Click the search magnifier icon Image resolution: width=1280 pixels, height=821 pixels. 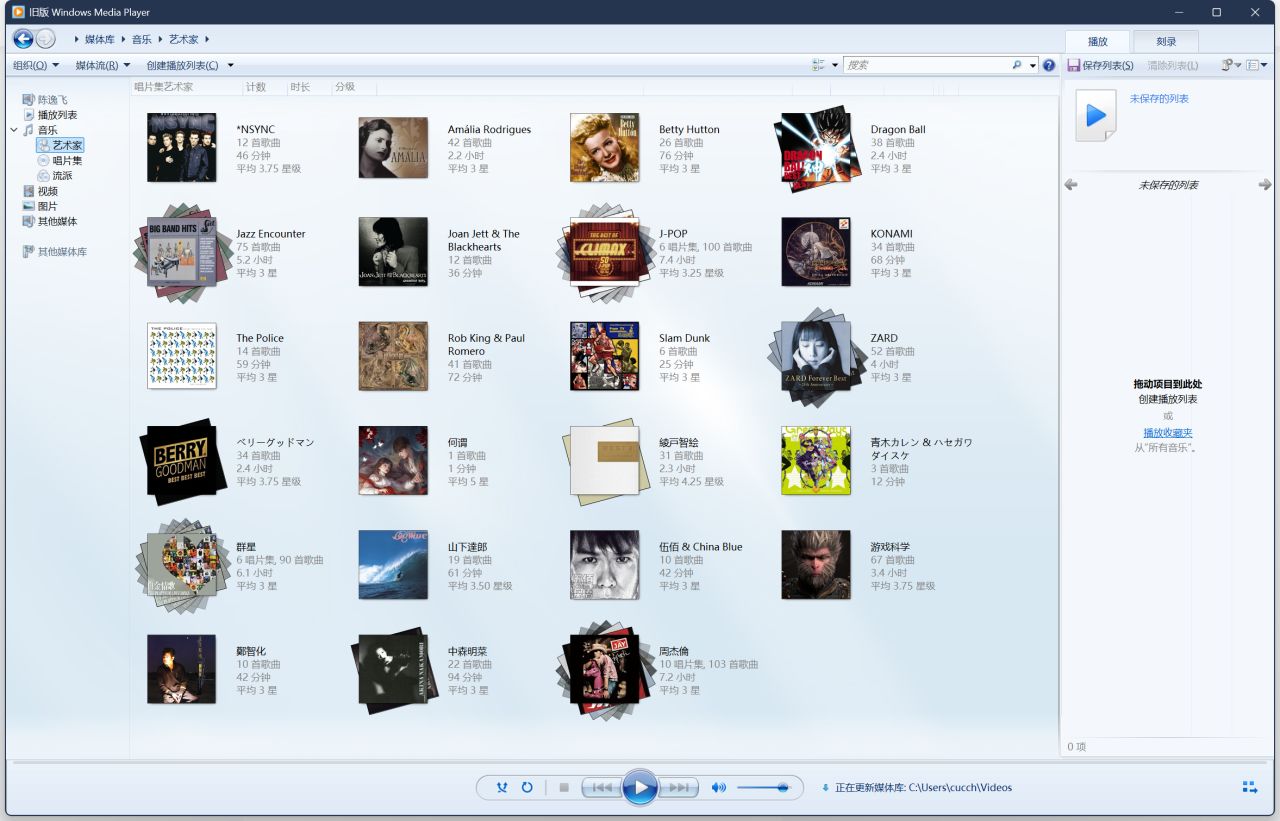click(1018, 65)
